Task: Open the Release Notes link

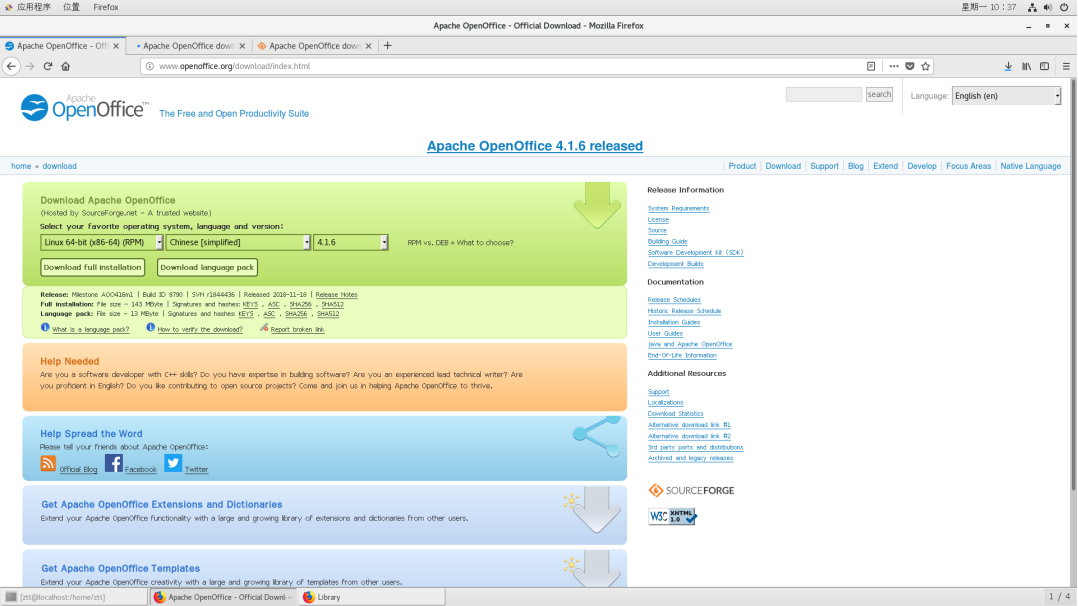Action: [x=336, y=294]
